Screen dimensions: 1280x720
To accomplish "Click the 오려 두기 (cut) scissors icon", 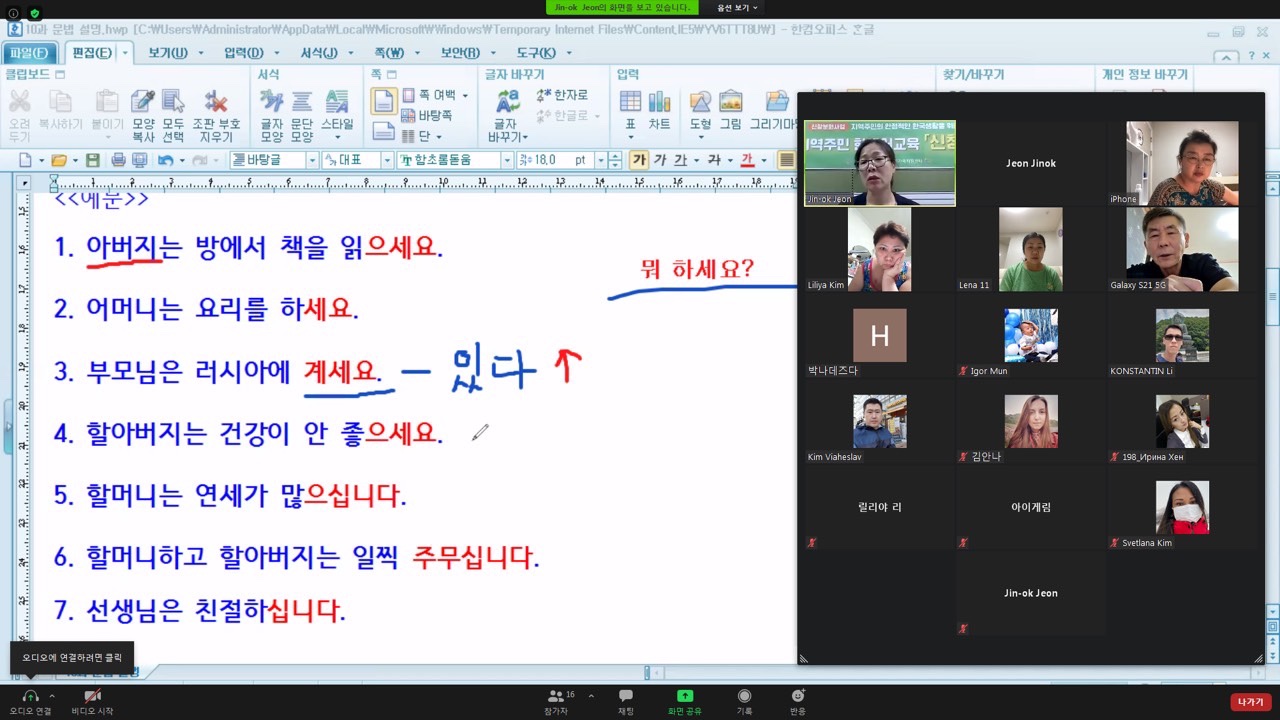I will [x=19, y=101].
